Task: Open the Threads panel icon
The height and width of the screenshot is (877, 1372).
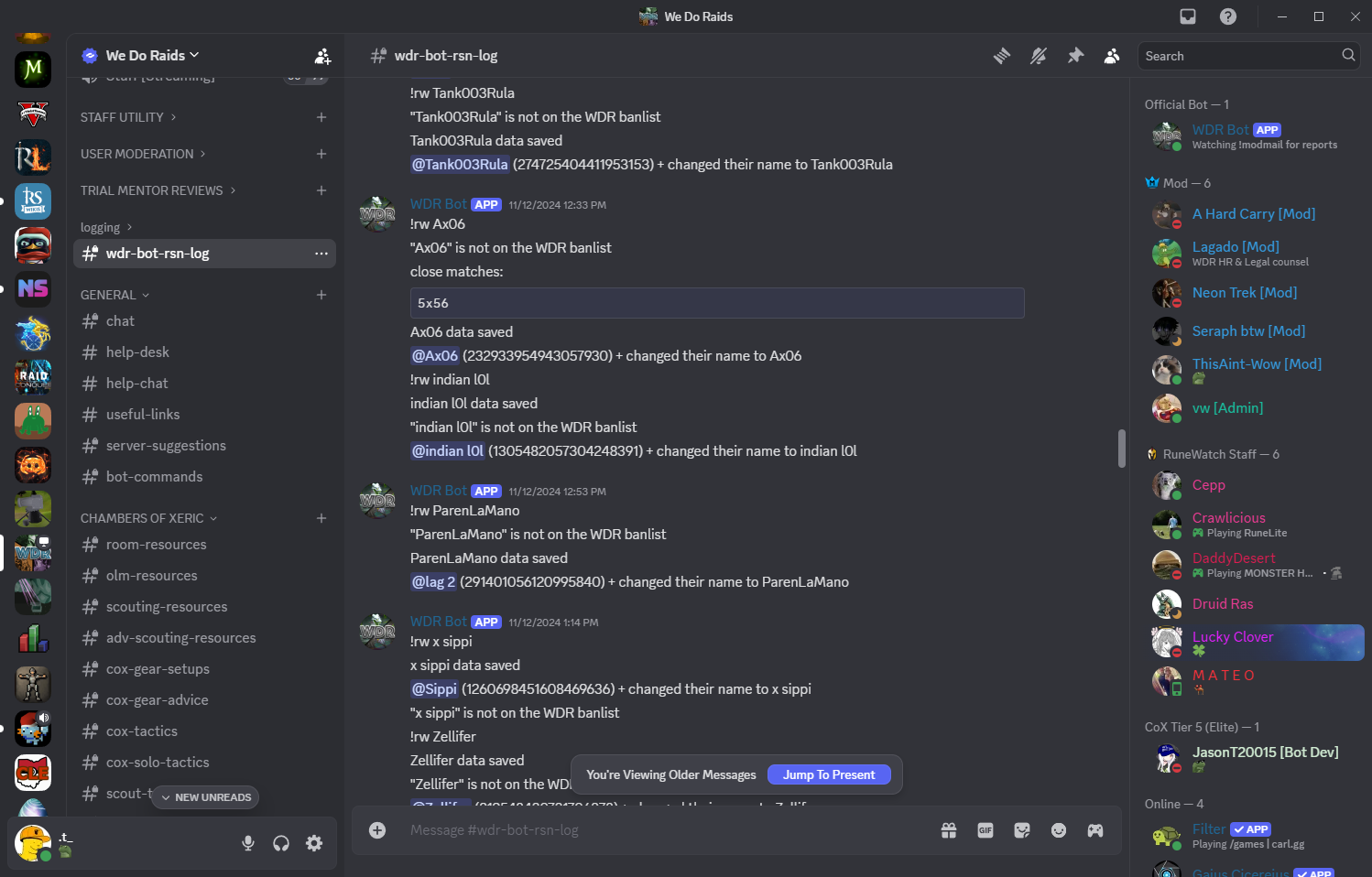Action: (x=1002, y=56)
